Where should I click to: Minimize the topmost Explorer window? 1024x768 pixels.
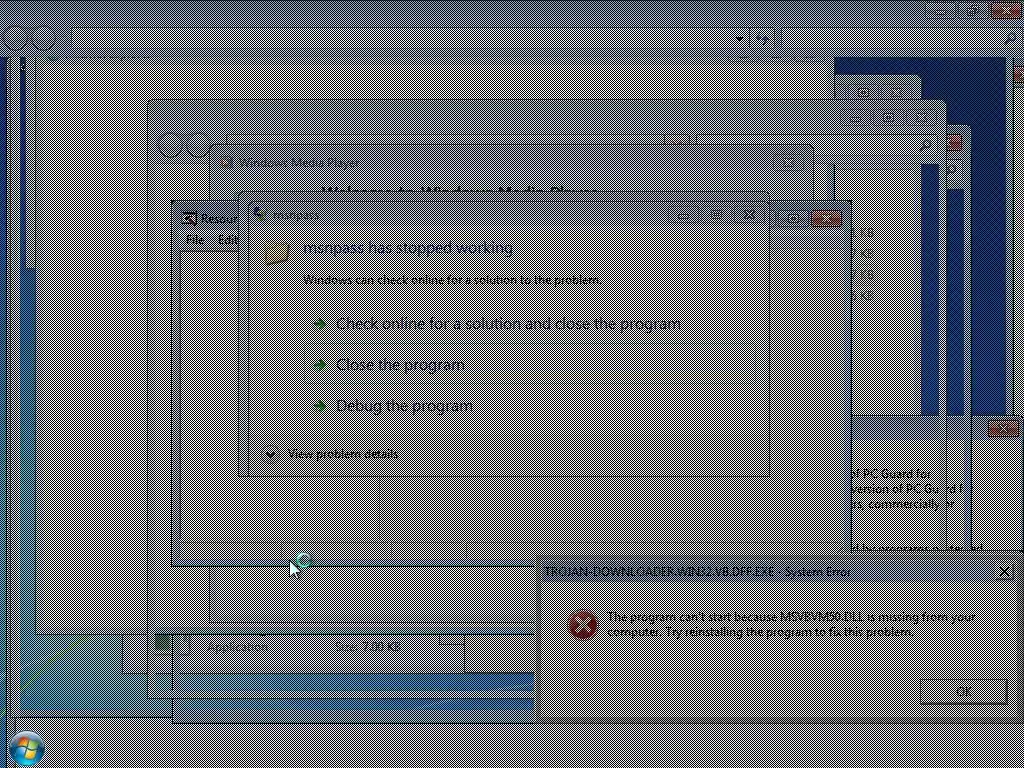pyautogui.click(x=941, y=10)
